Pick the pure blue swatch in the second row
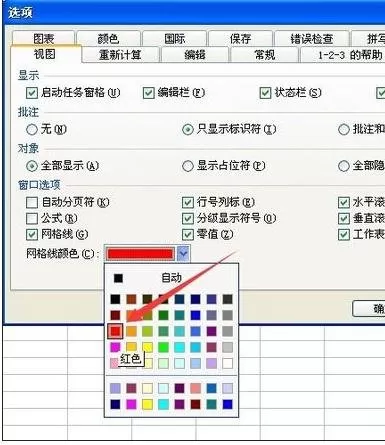Viewport: 385px width, 445px height. (195, 315)
